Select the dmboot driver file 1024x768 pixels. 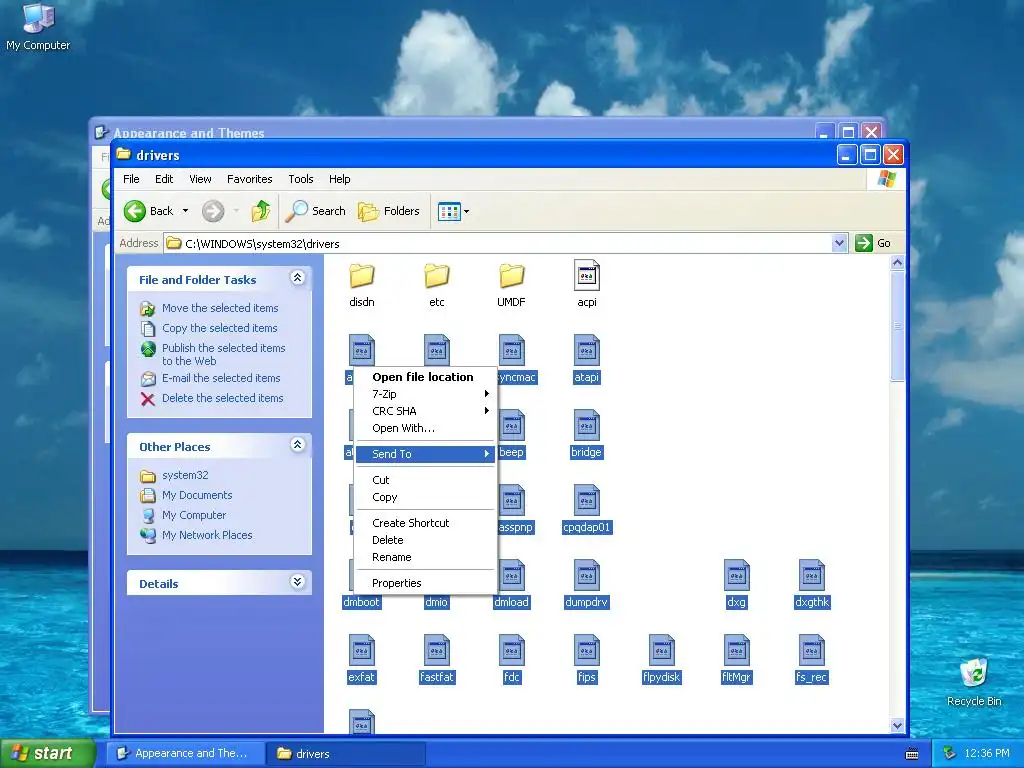tap(361, 602)
